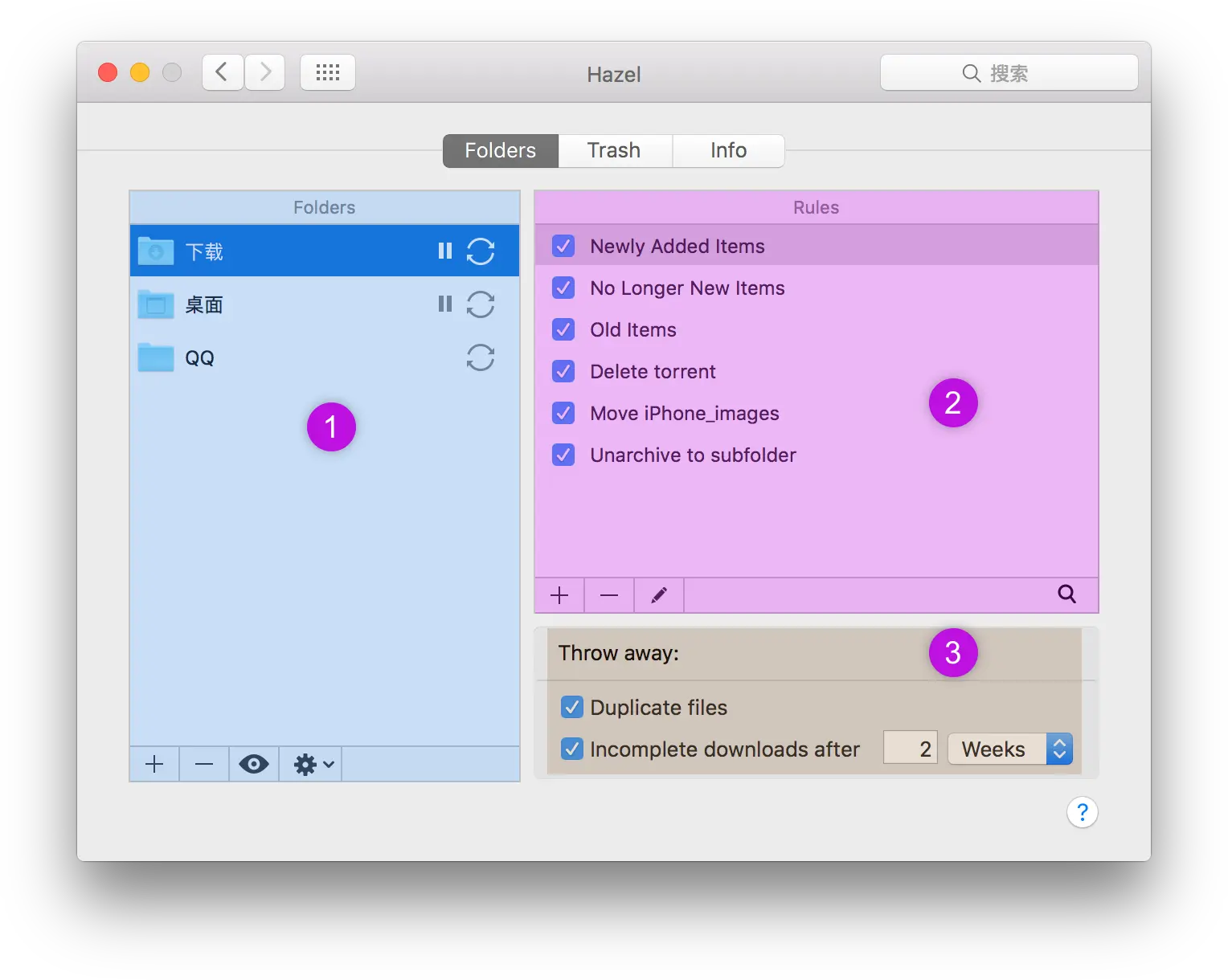Uncheck the Unarchive to subfolder rule
The width and height of the screenshot is (1228, 980).
pyautogui.click(x=563, y=455)
